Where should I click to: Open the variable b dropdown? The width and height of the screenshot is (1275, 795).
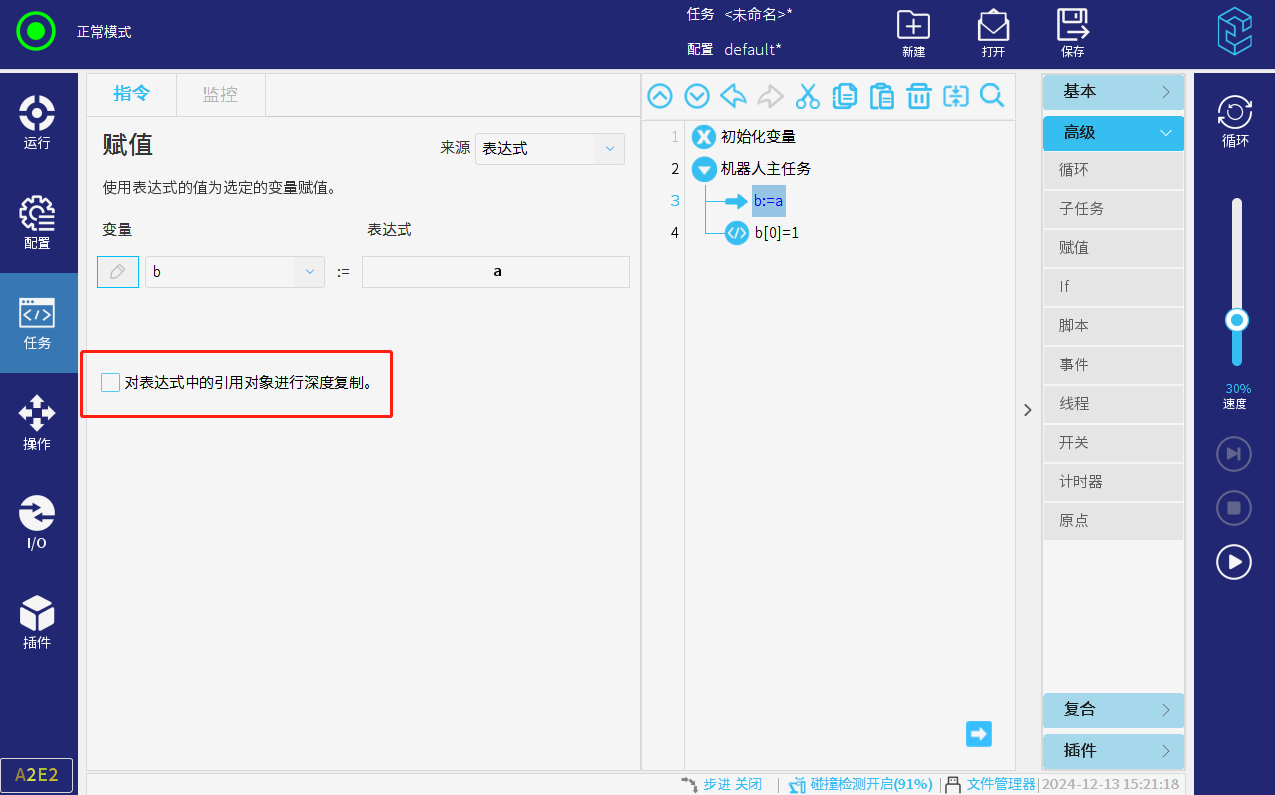tap(235, 272)
